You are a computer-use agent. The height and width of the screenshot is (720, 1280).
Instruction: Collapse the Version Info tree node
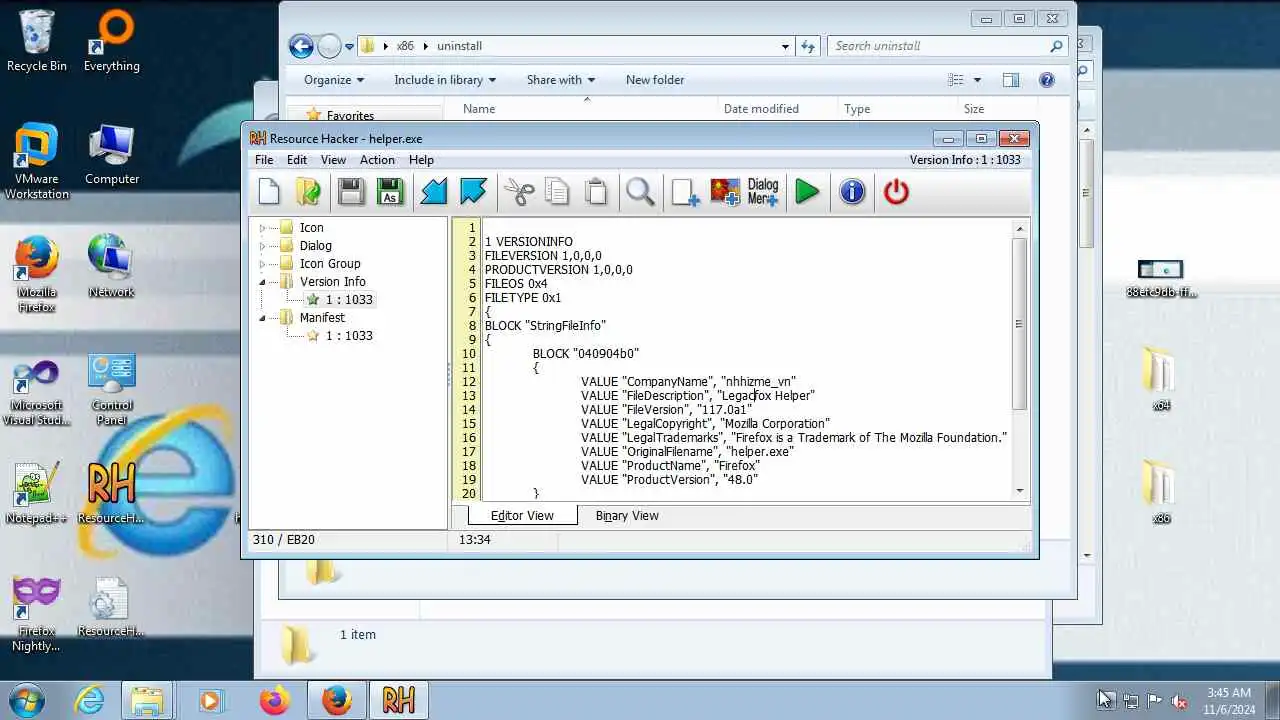coord(263,282)
